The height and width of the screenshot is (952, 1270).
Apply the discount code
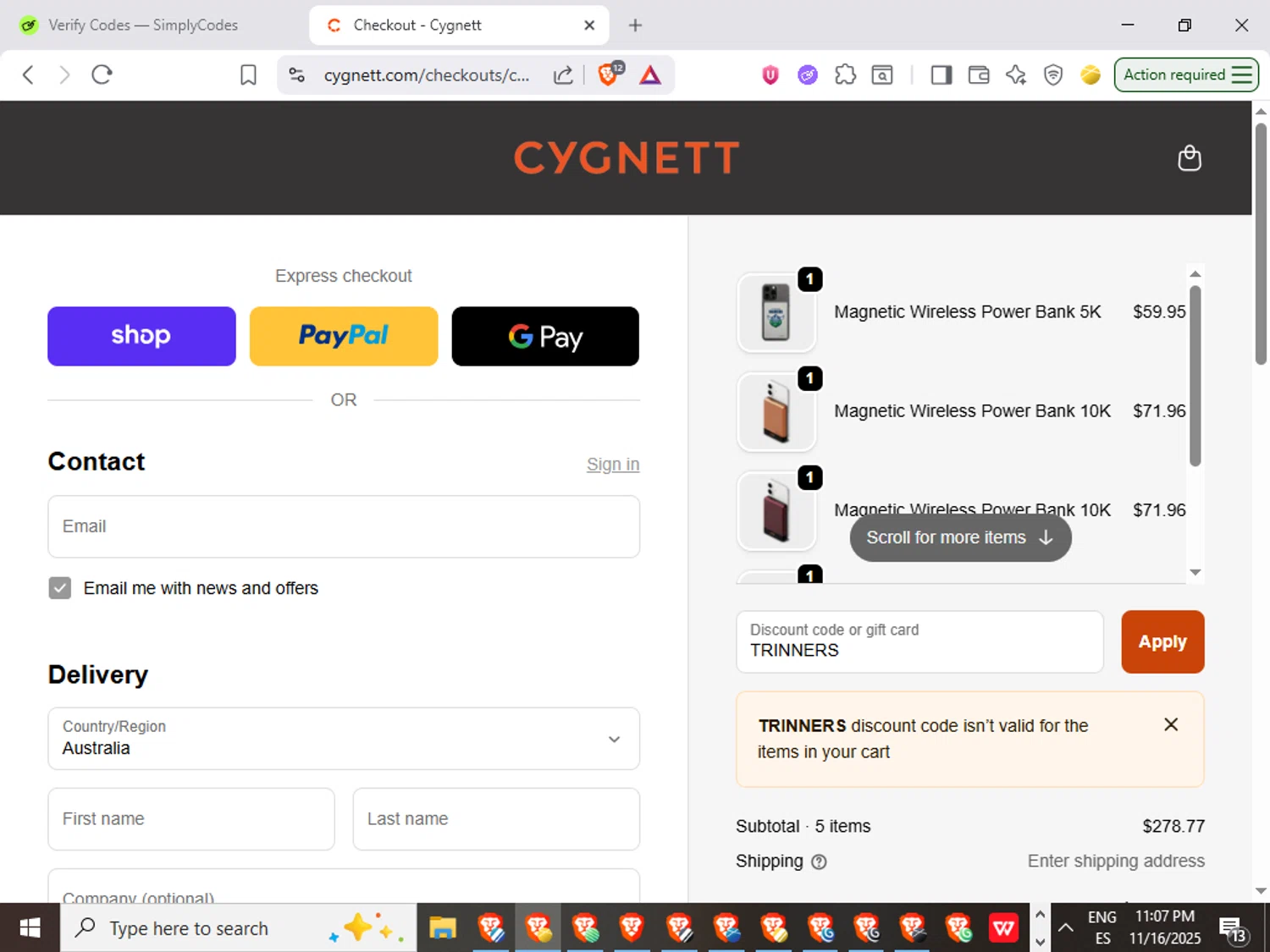click(x=1162, y=641)
